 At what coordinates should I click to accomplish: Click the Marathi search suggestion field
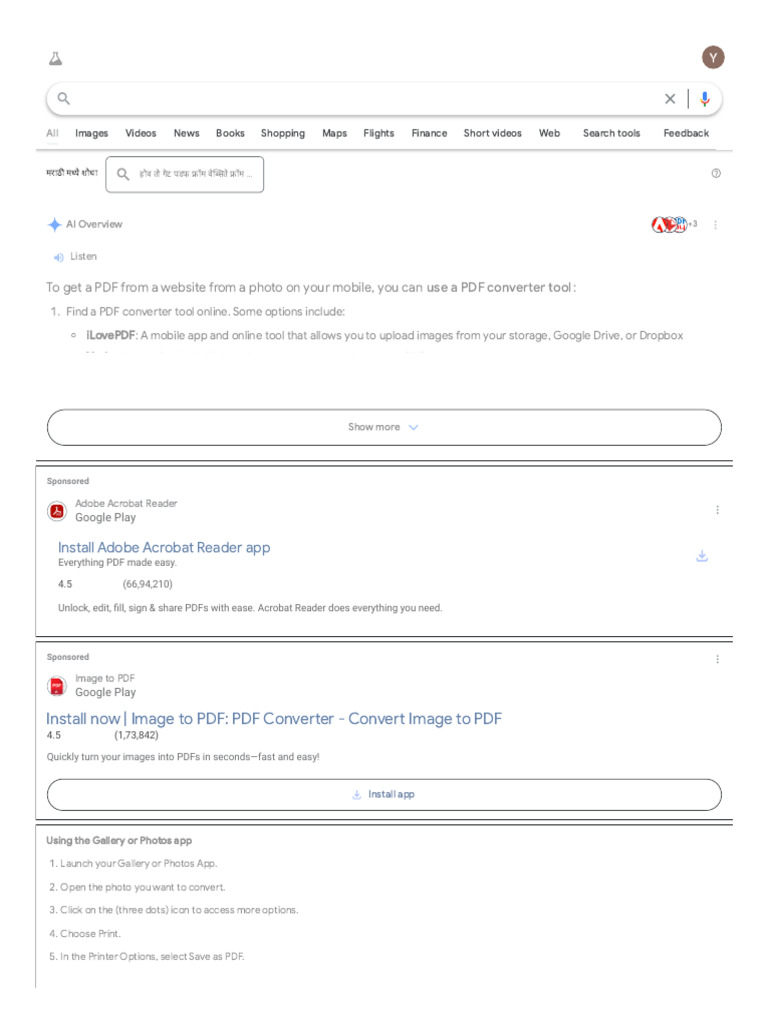(x=185, y=174)
